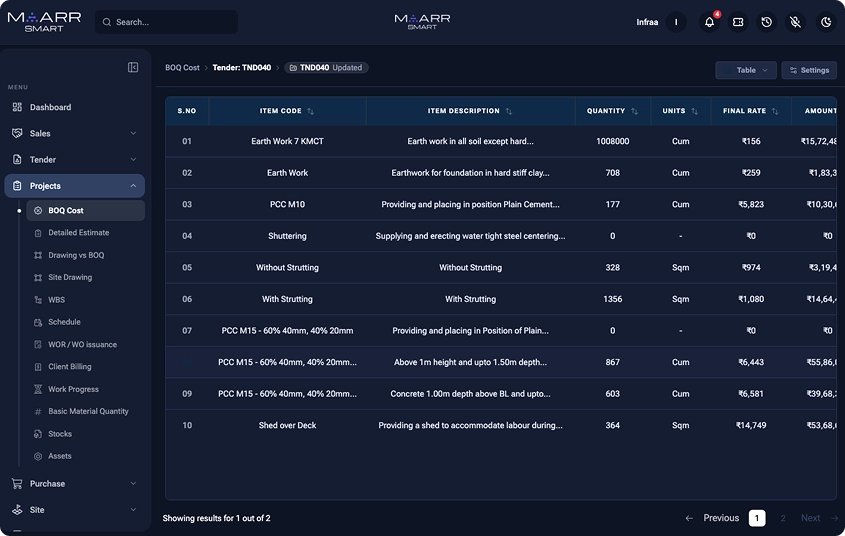Toggle the muted microphone icon
Viewport: 845px width, 536px height.
(x=795, y=22)
